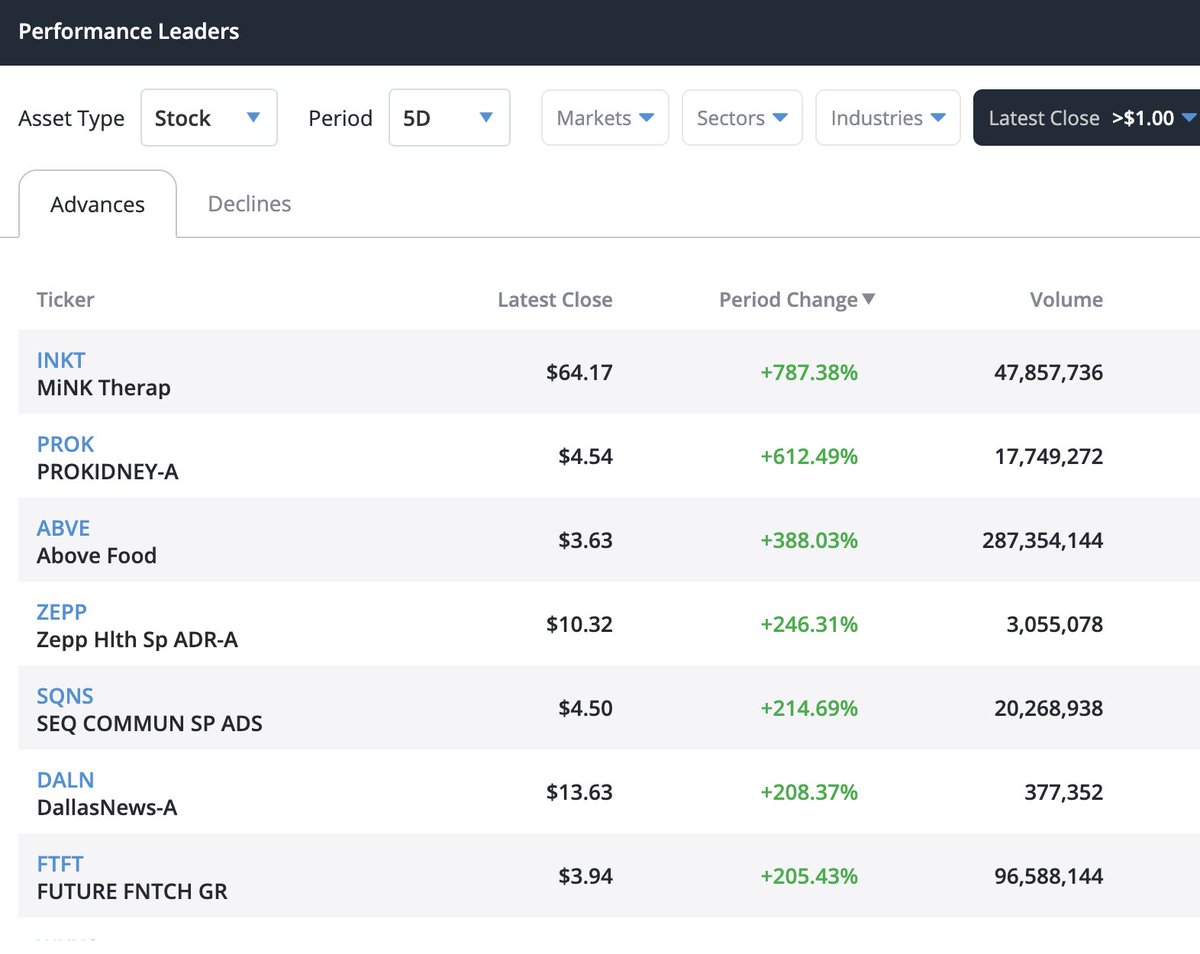Click the 96,588,144 volume value
This screenshot has width=1200, height=954.
1049,877
